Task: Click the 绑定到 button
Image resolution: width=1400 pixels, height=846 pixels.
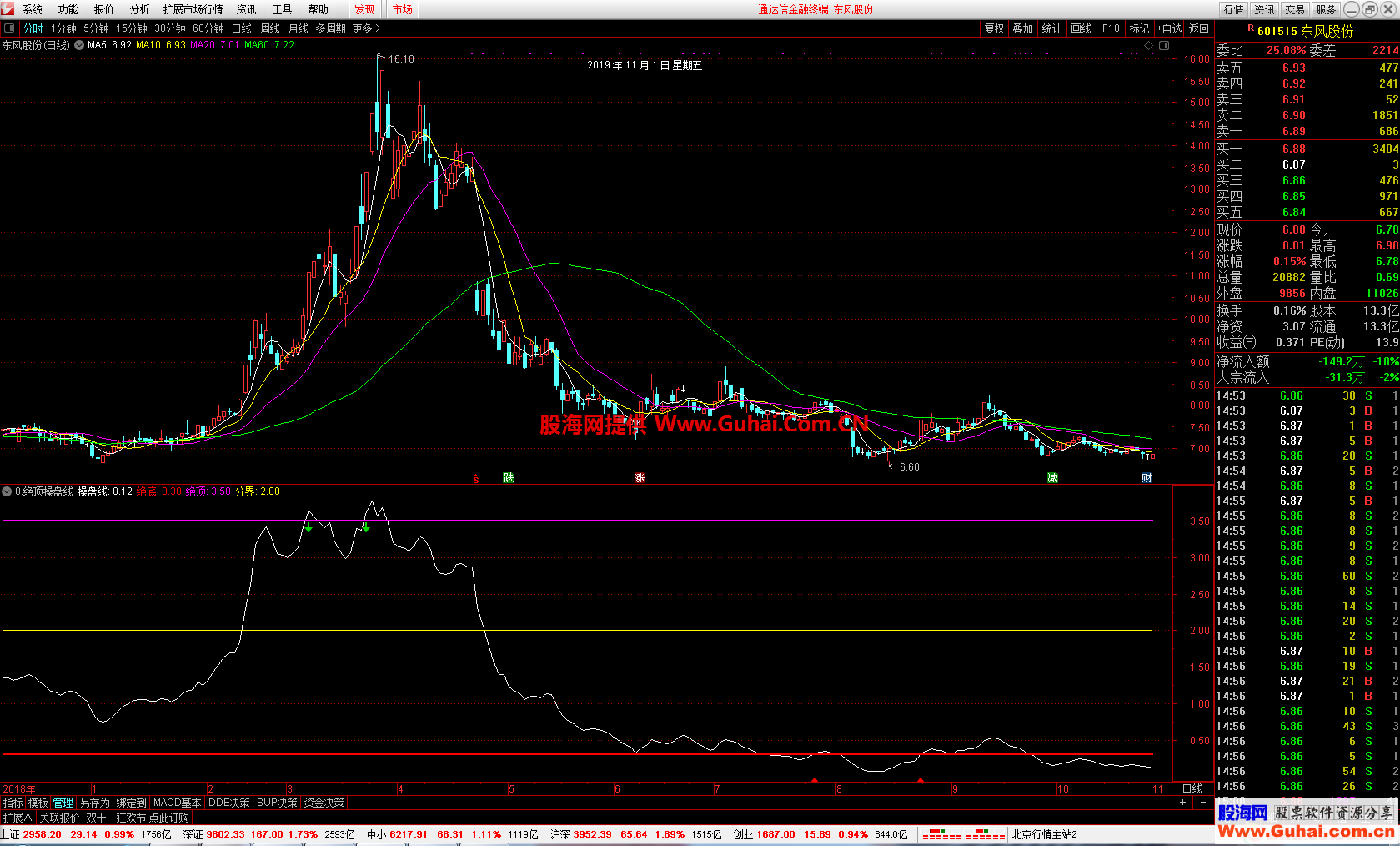Action: (132, 803)
